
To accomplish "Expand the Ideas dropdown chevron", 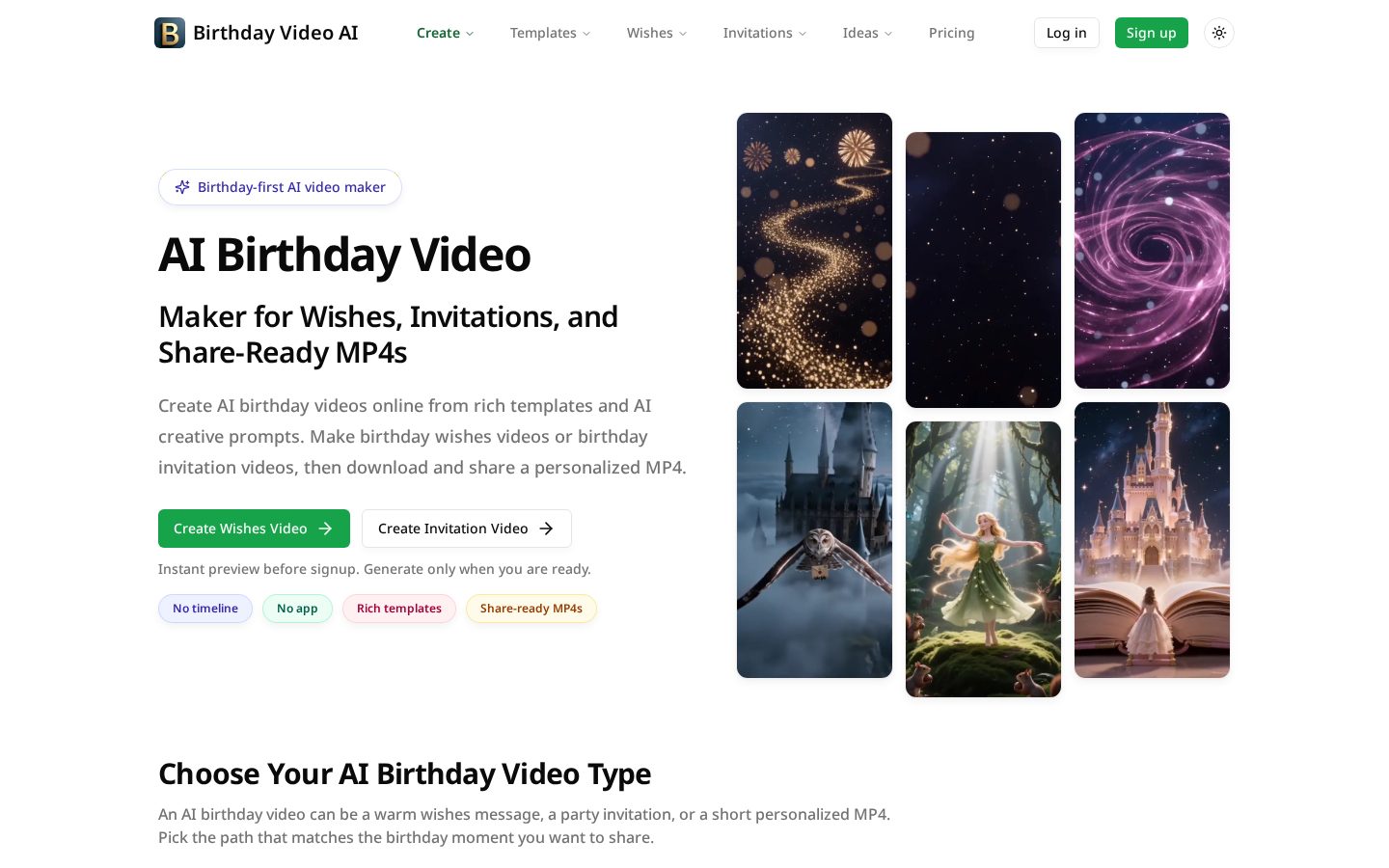I will point(888,34).
